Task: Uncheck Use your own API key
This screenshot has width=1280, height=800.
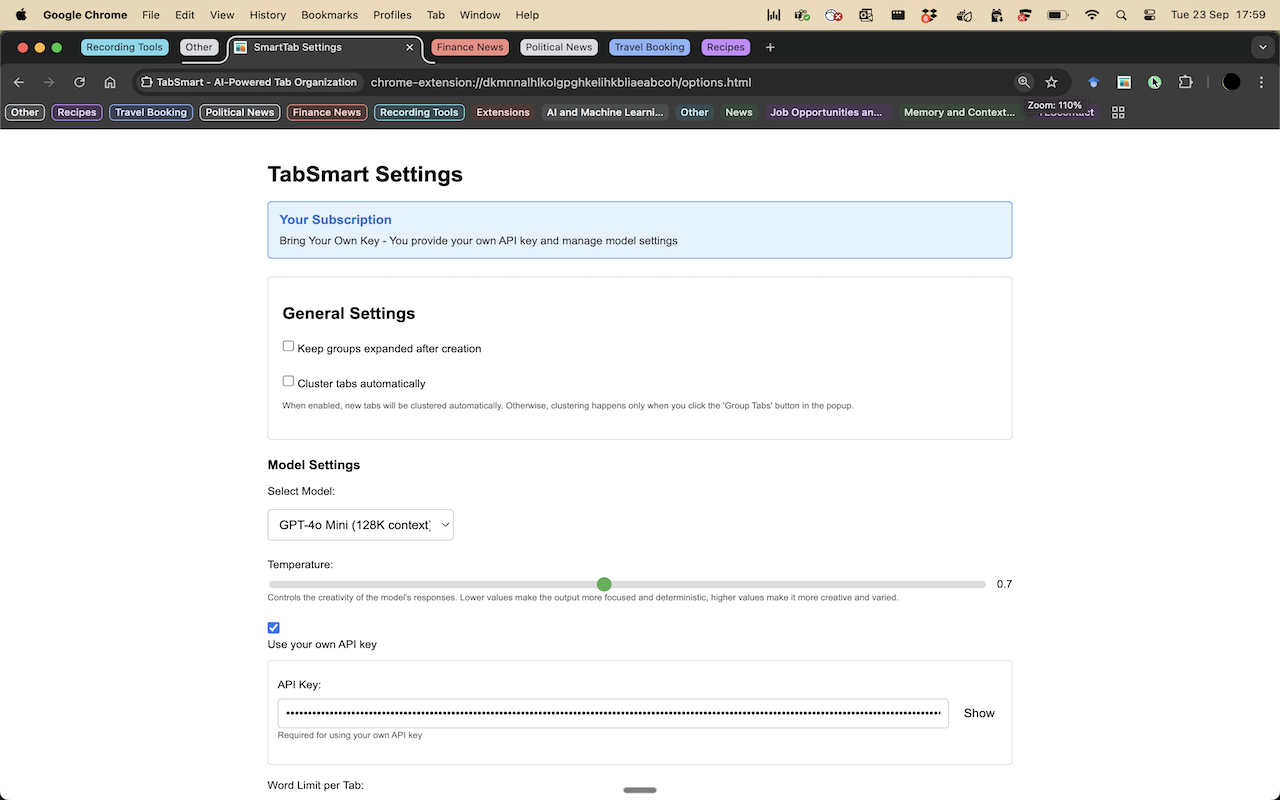Action: [x=273, y=627]
